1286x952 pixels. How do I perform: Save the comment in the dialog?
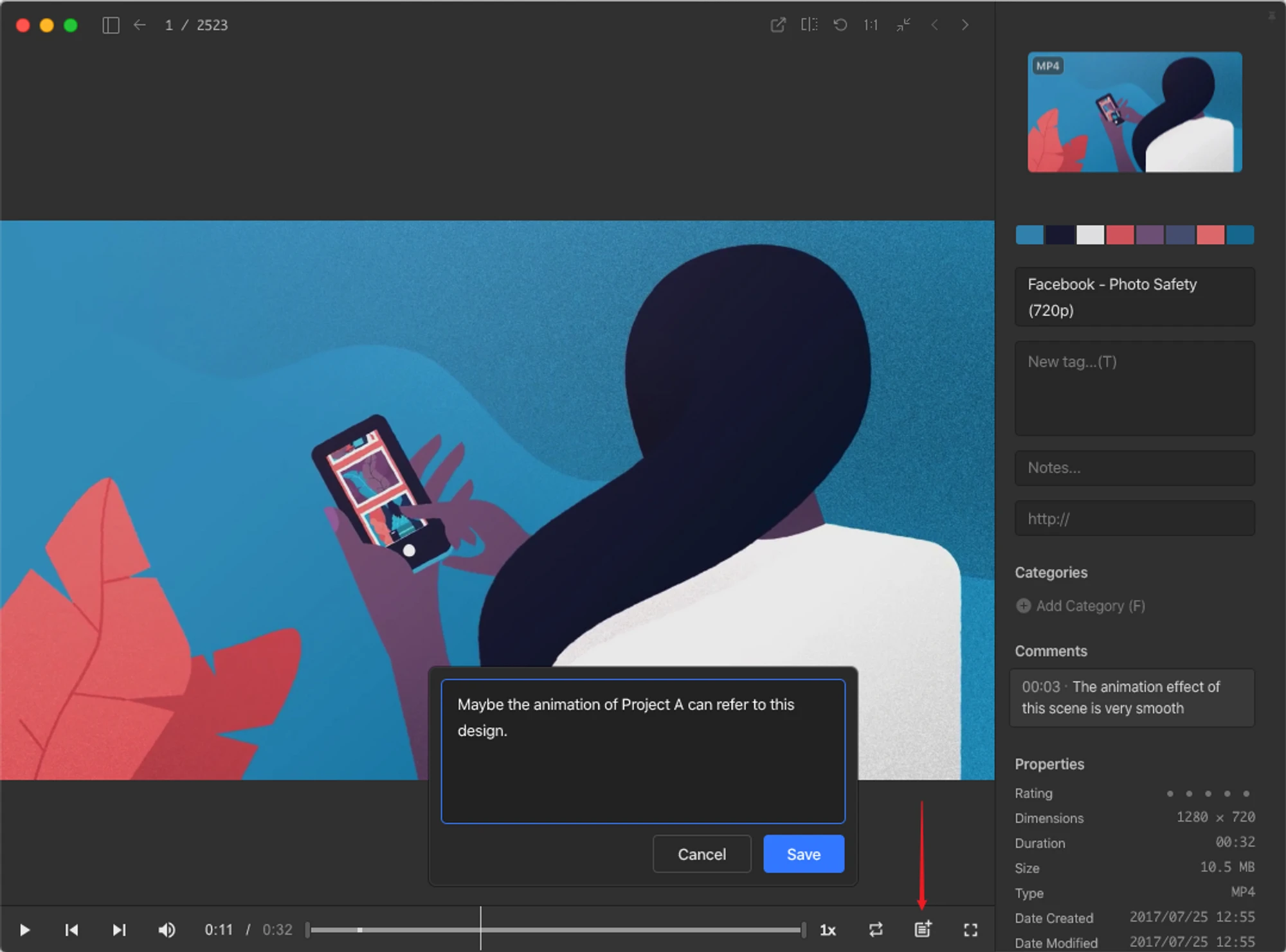click(x=803, y=854)
